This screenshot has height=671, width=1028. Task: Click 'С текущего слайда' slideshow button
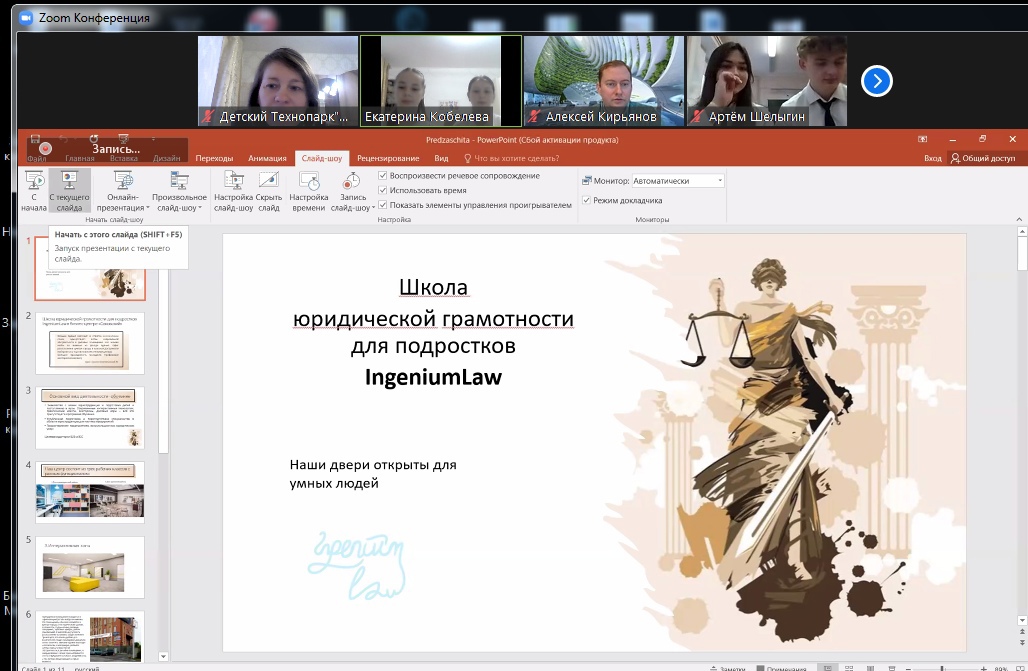69,190
